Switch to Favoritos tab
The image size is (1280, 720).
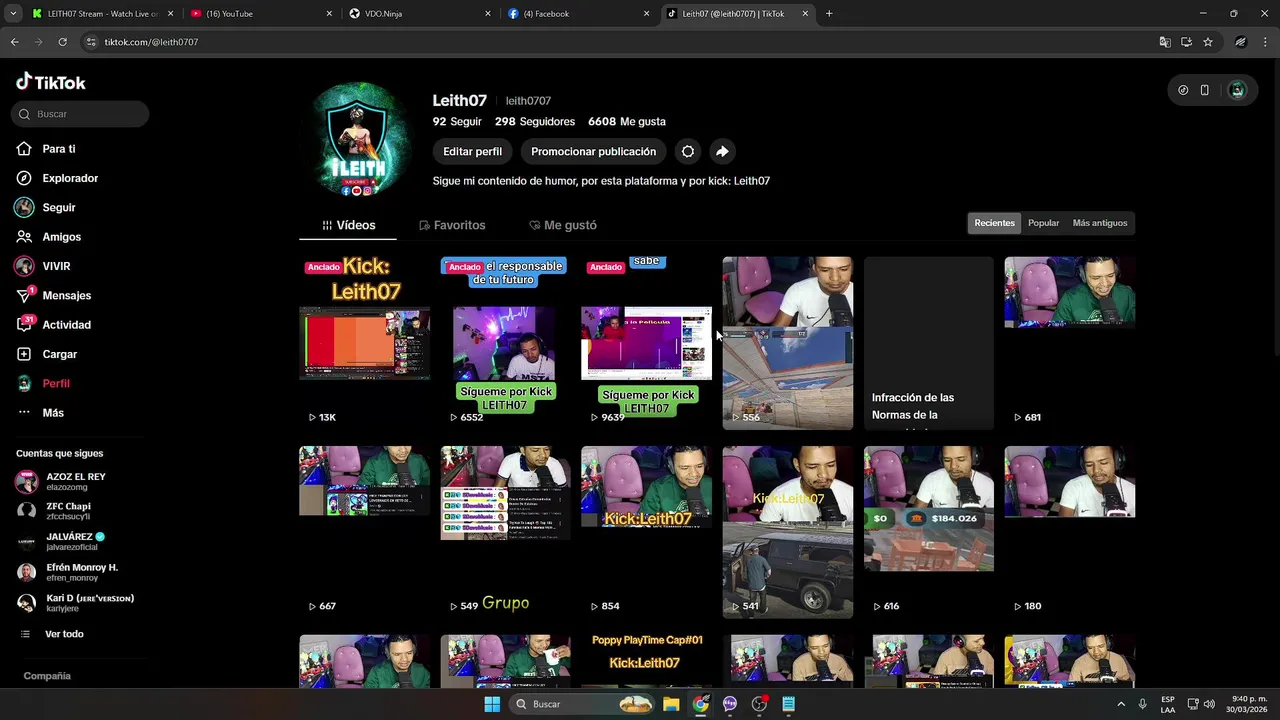(x=452, y=225)
